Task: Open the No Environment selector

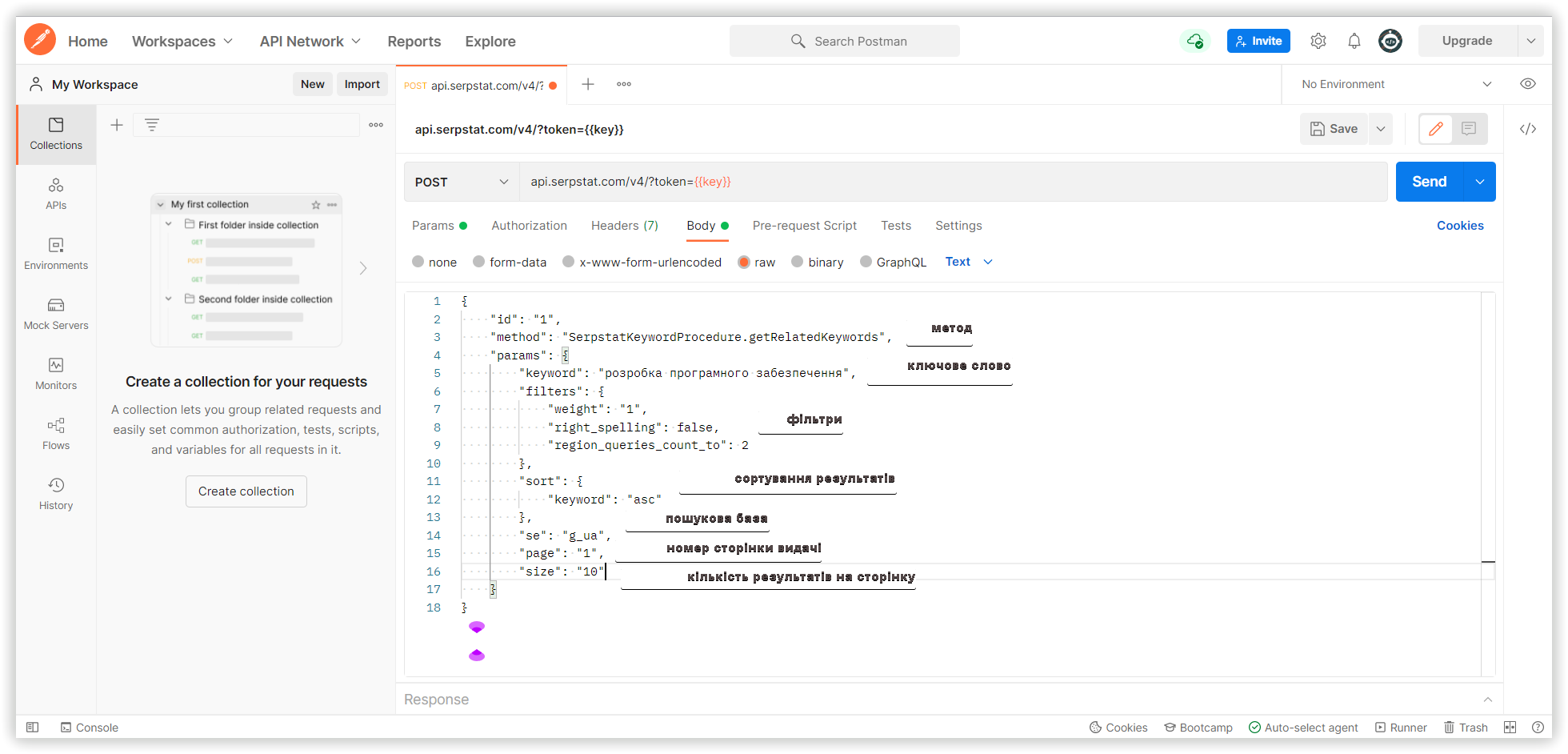Action: [1396, 84]
